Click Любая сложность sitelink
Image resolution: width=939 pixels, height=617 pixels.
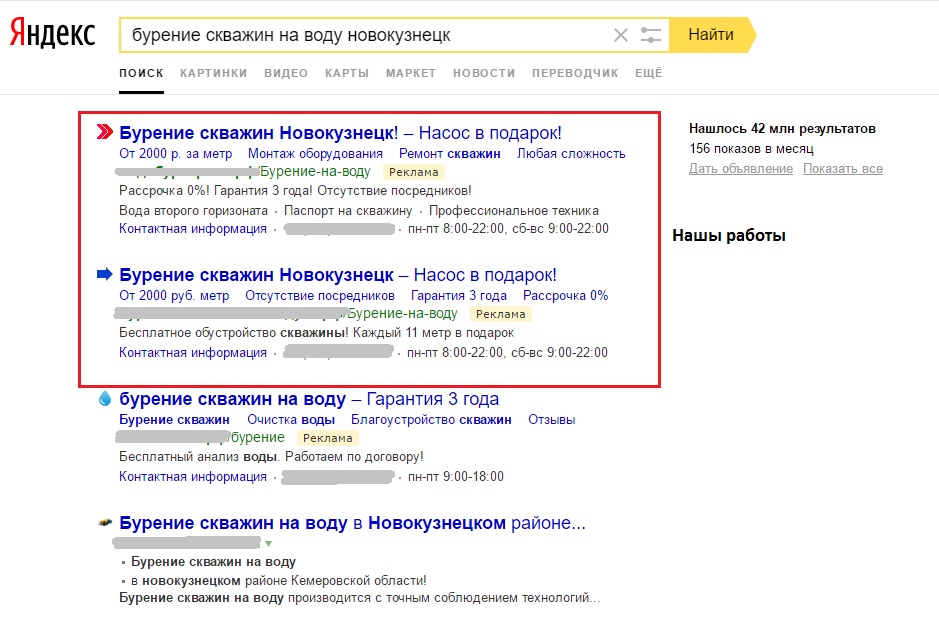point(571,154)
